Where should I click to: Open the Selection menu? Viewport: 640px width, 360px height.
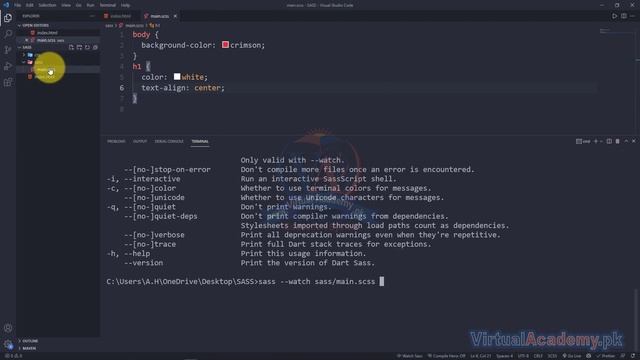(x=47, y=5)
